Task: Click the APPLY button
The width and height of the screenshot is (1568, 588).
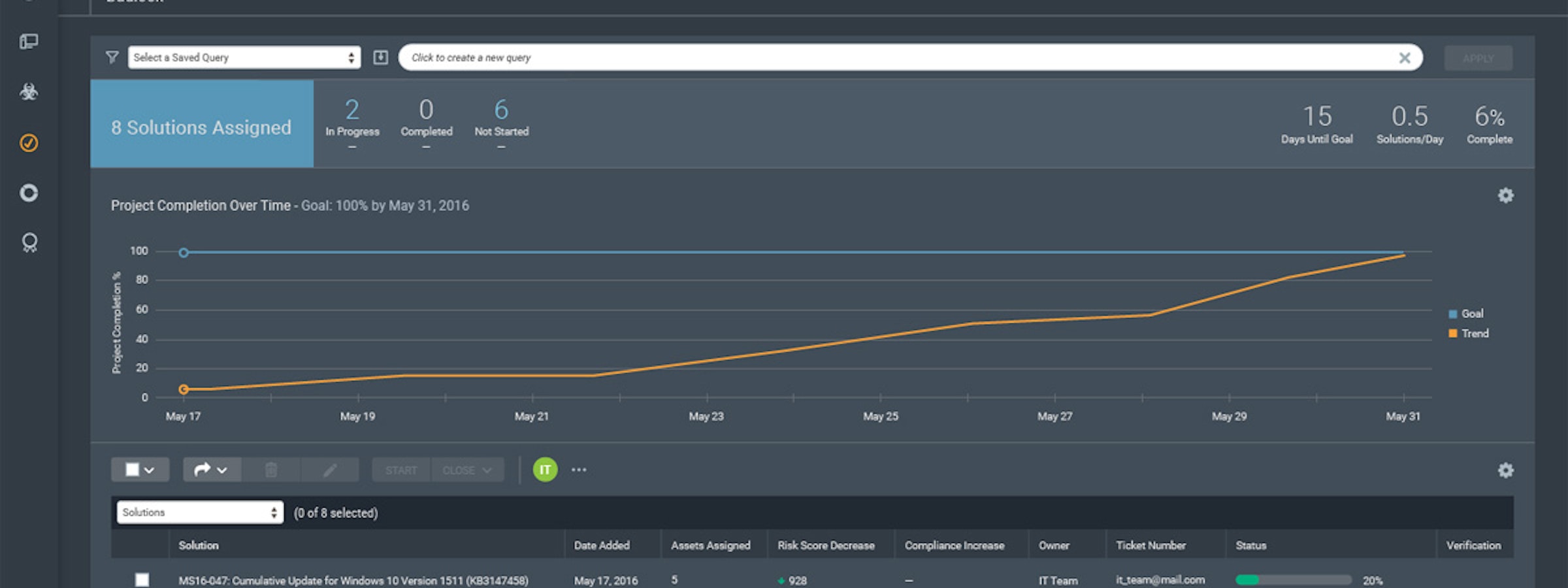Action: pyautogui.click(x=1478, y=57)
